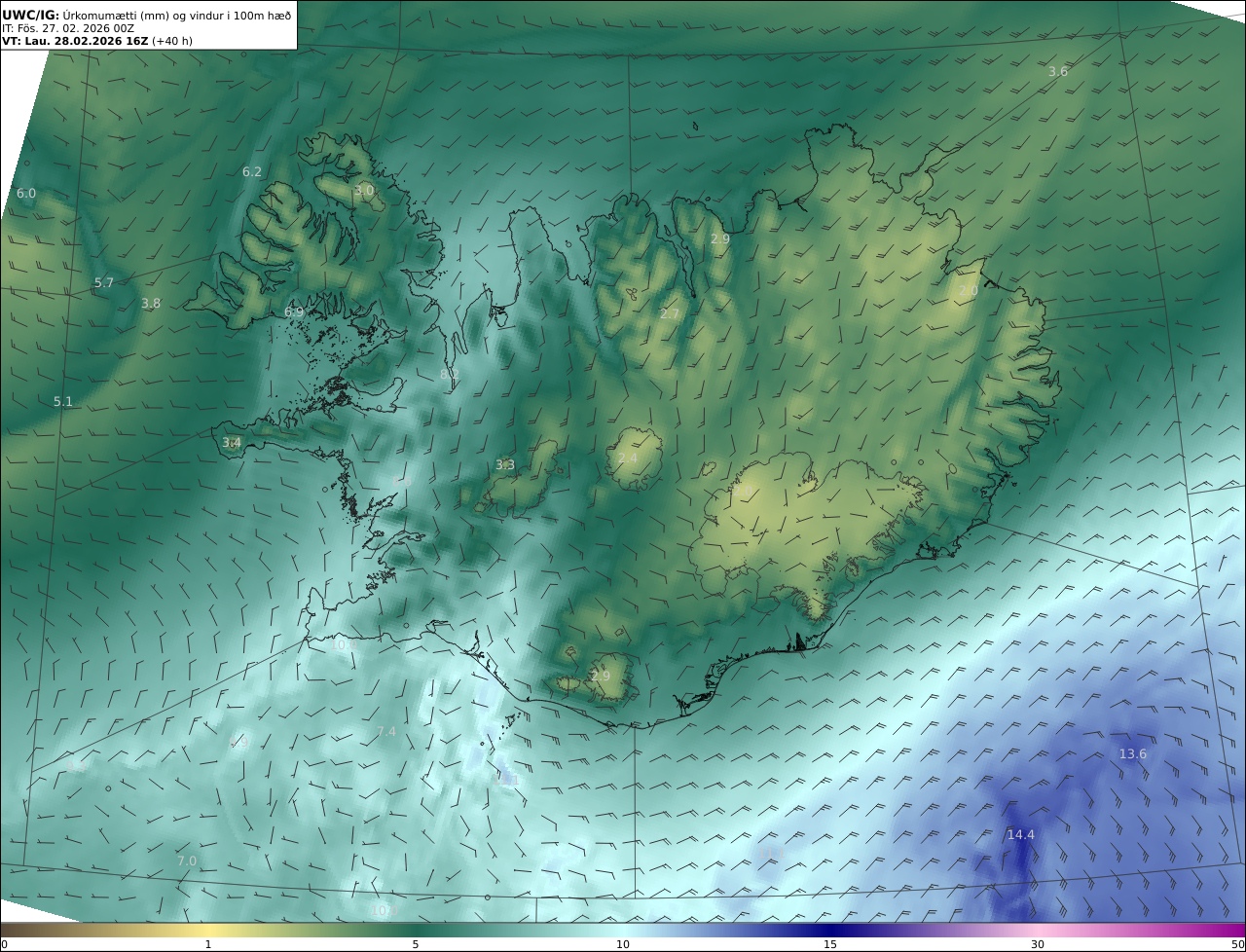Click the colorbar tick label 1
The height and width of the screenshot is (952, 1246).
208,944
